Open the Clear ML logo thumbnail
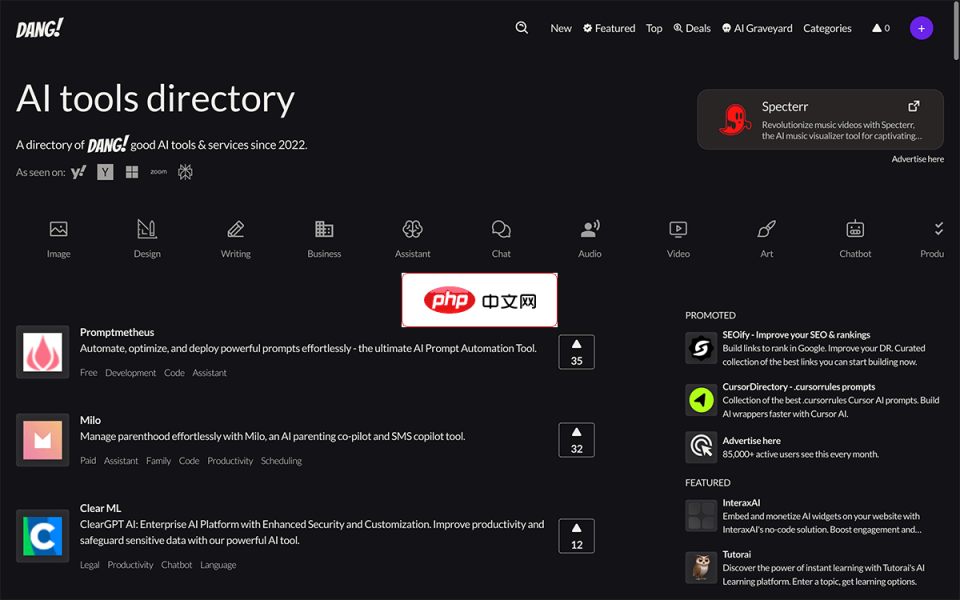Image resolution: width=960 pixels, height=600 pixels. (x=42, y=536)
